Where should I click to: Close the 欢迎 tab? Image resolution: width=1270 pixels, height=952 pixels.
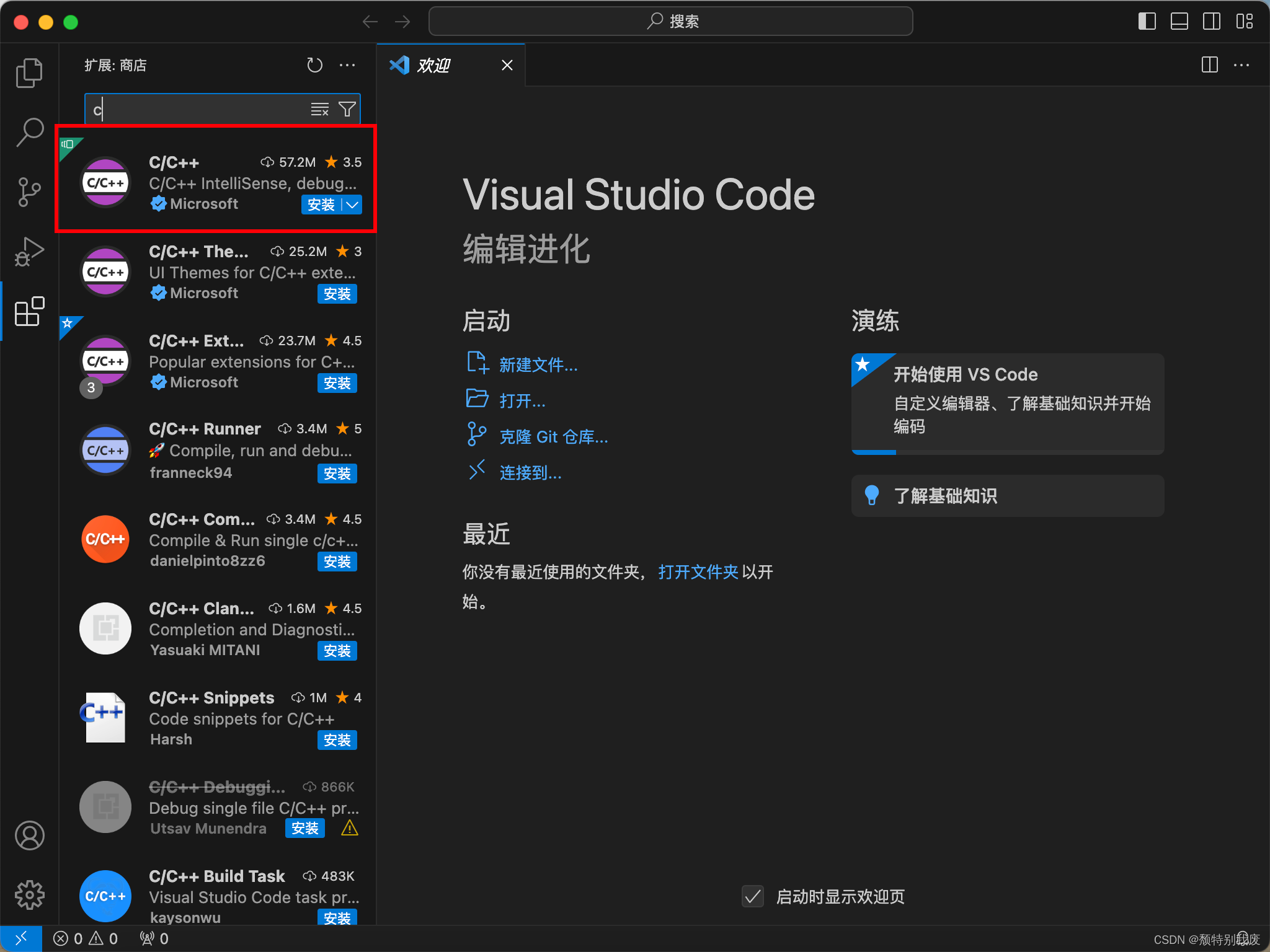[507, 65]
